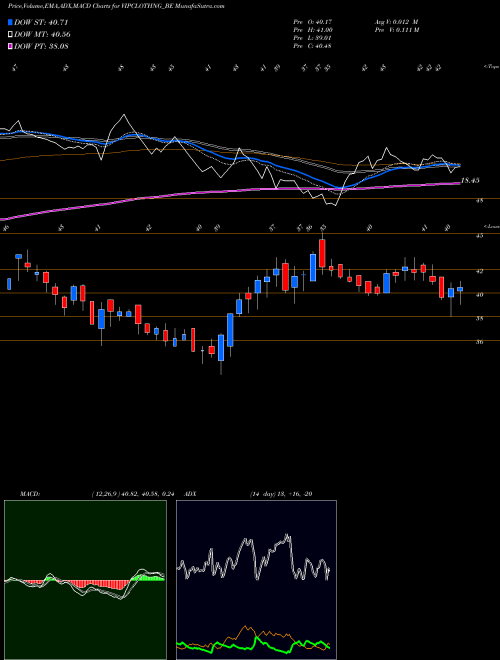500x660 pixels.
Task: Click the magenta DOW PT legend swatch
Action: coord(10,46)
